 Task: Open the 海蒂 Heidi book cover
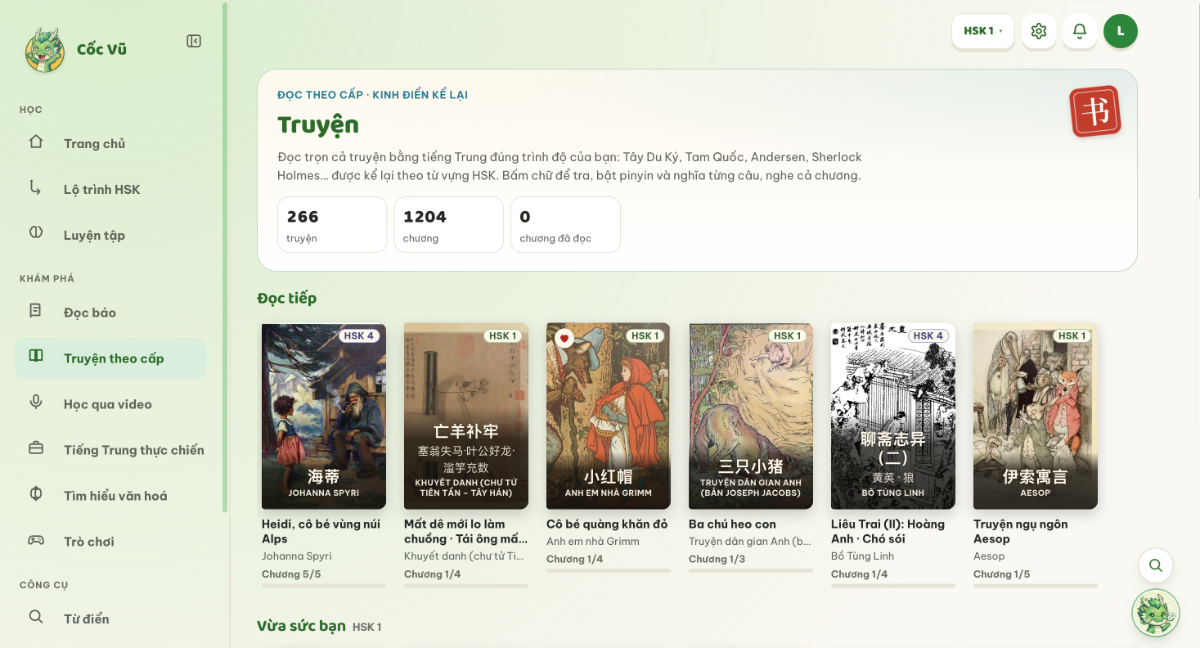(324, 416)
